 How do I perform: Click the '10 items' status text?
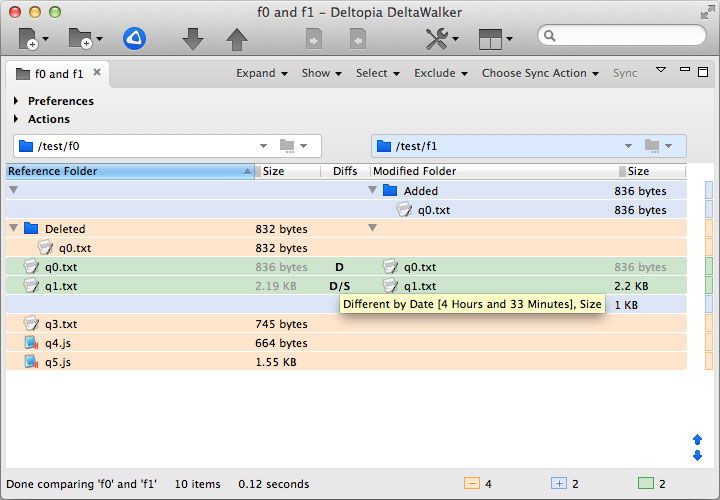197,484
